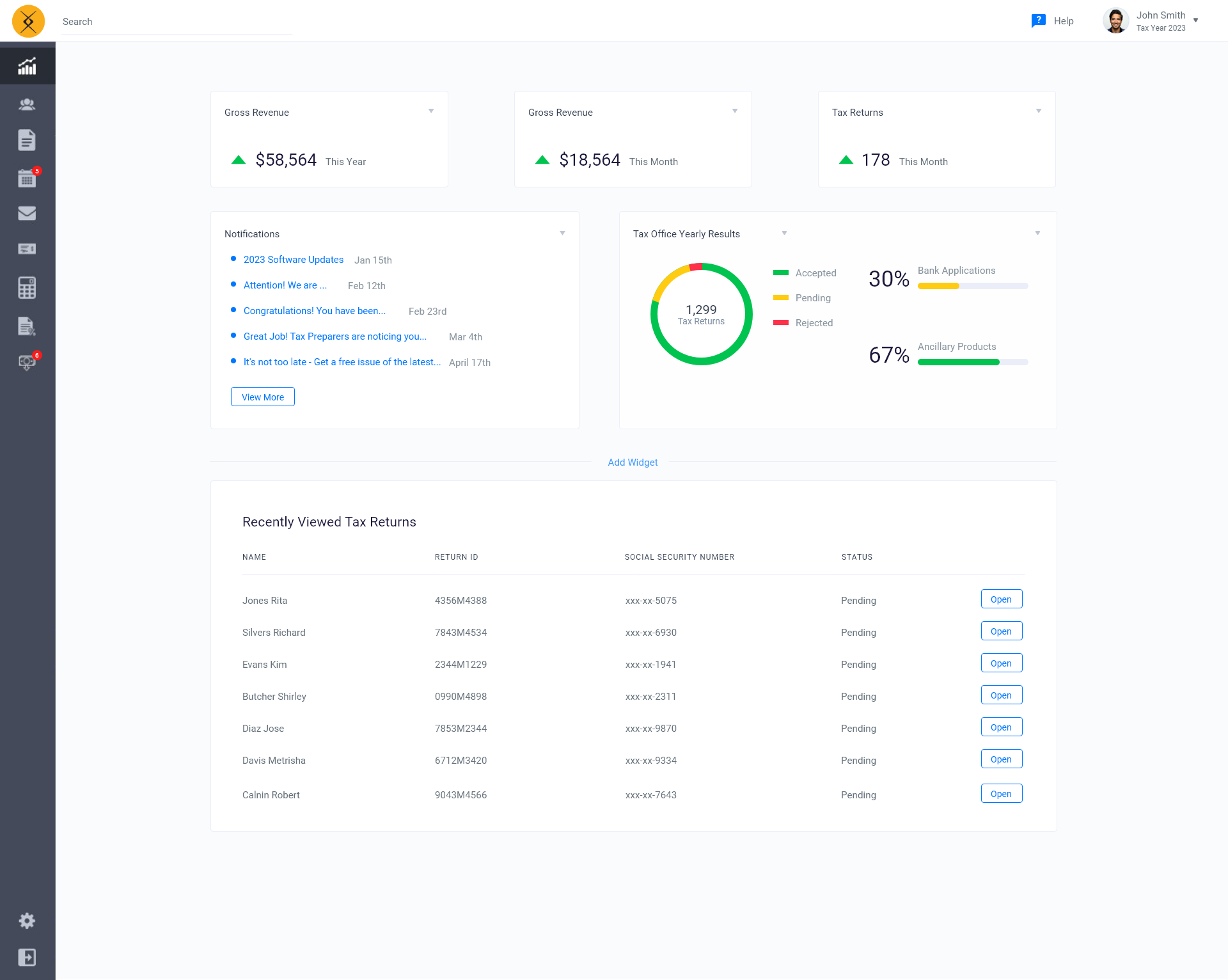This screenshot has height=980, width=1228.
Task: Click the Add Widget link
Action: 633,462
